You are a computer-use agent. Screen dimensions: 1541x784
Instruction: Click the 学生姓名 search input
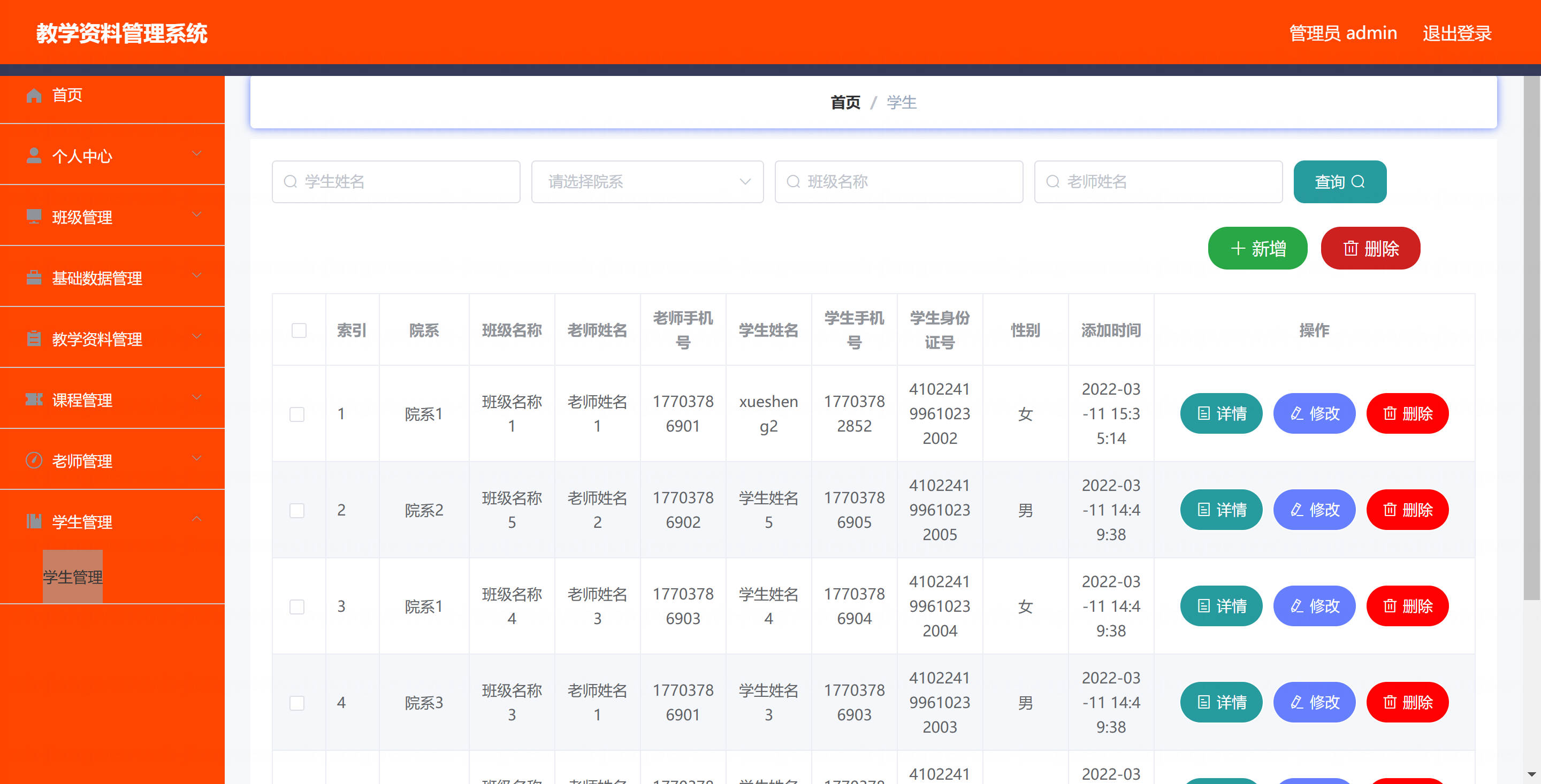396,182
